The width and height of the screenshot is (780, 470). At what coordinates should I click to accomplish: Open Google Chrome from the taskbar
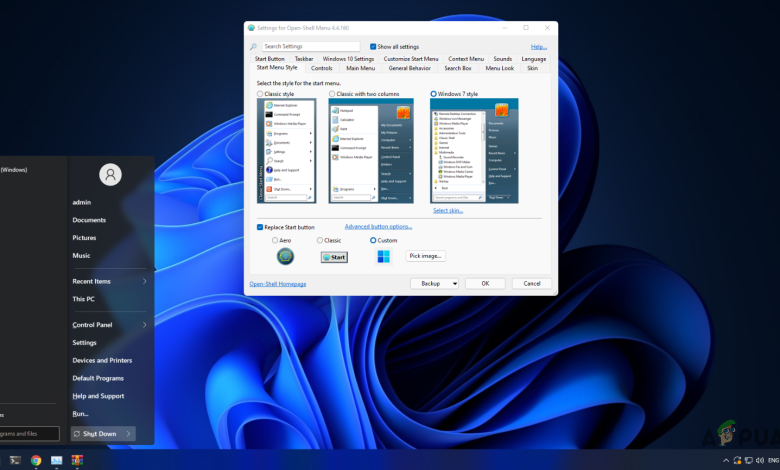click(36, 460)
